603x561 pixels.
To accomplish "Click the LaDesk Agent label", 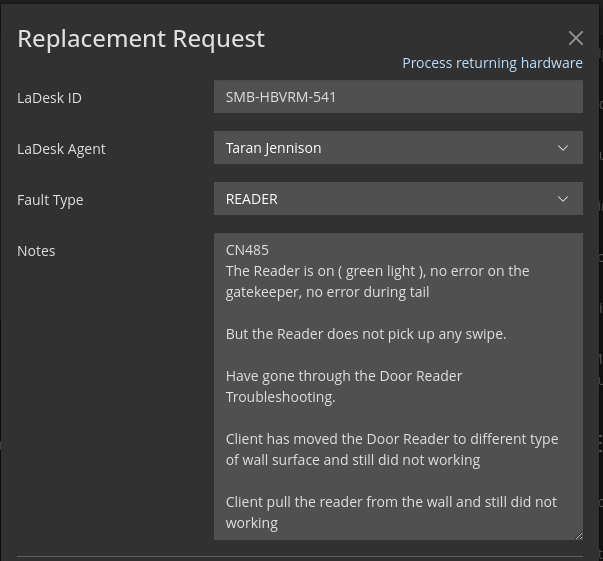I will pos(61,149).
